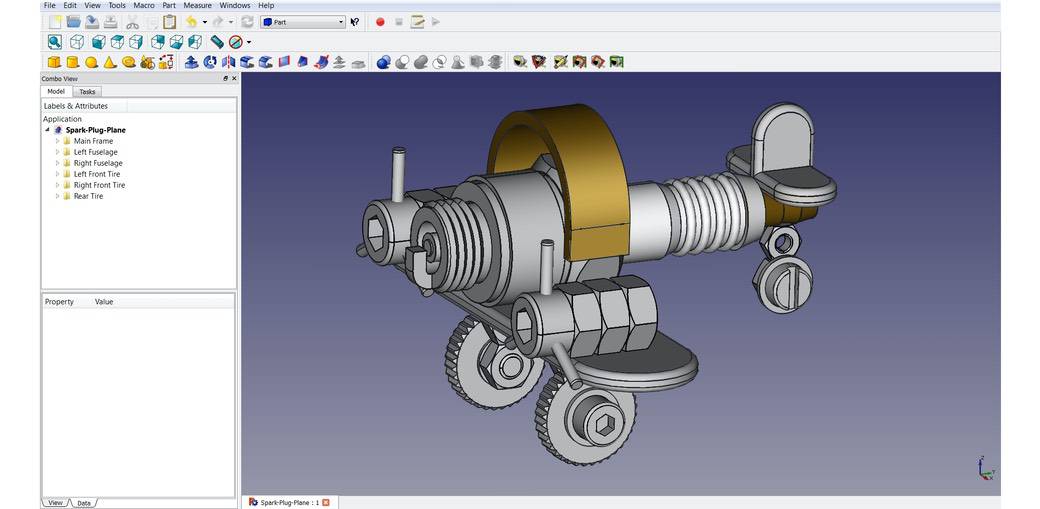The image size is (1040, 509).
Task: Expand the Left Fuselage group
Action: (x=58, y=152)
